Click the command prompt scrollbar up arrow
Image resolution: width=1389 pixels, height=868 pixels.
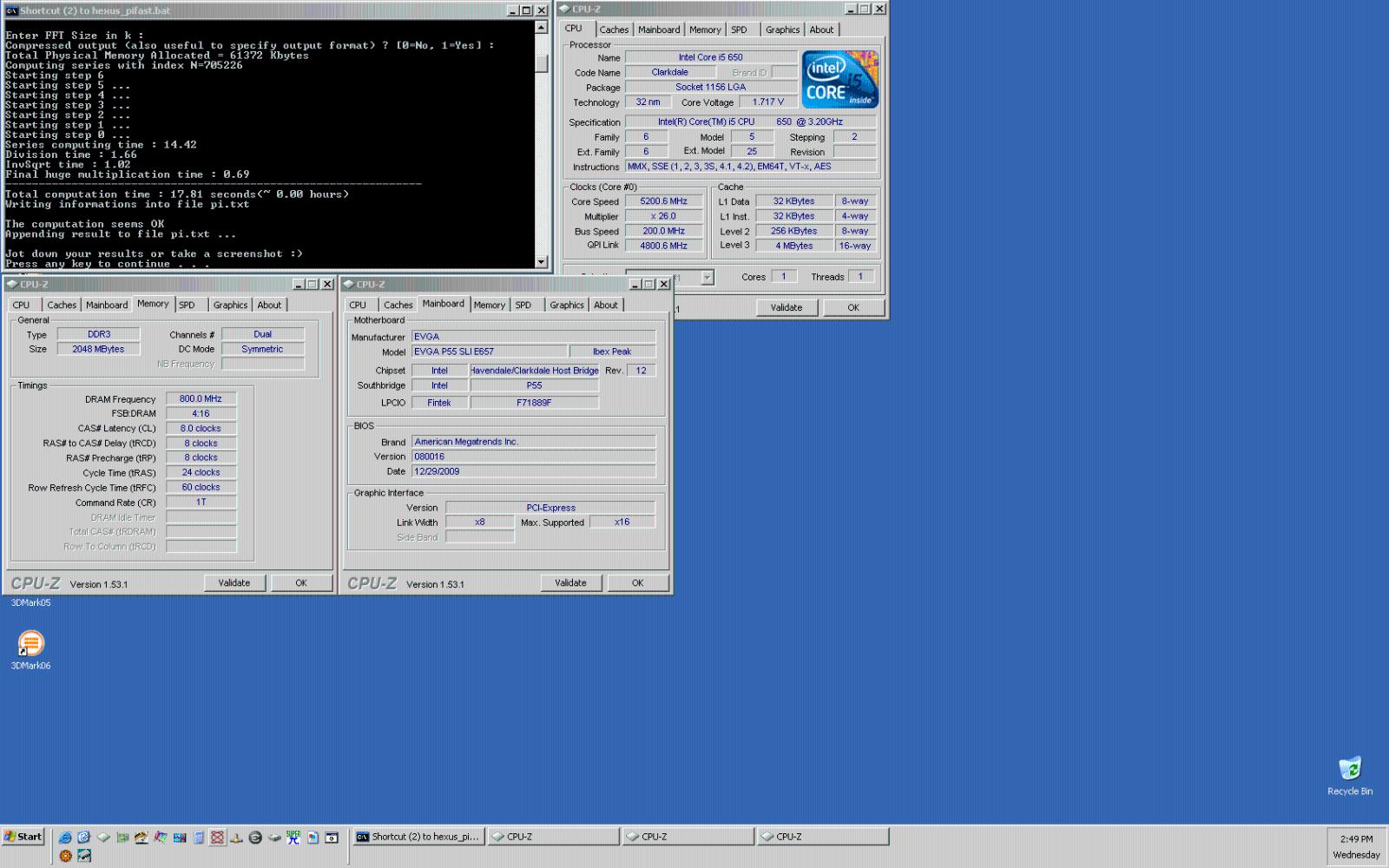(542, 28)
